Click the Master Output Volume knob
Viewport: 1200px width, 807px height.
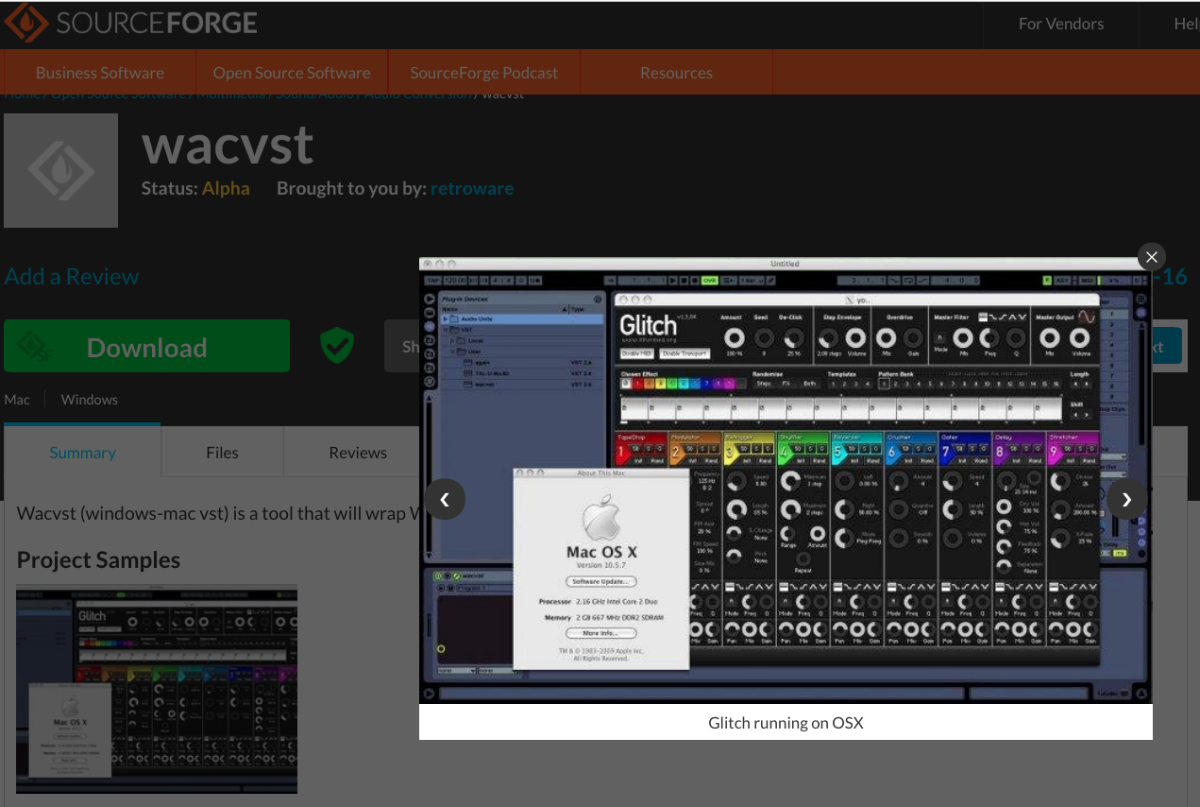point(1081,339)
